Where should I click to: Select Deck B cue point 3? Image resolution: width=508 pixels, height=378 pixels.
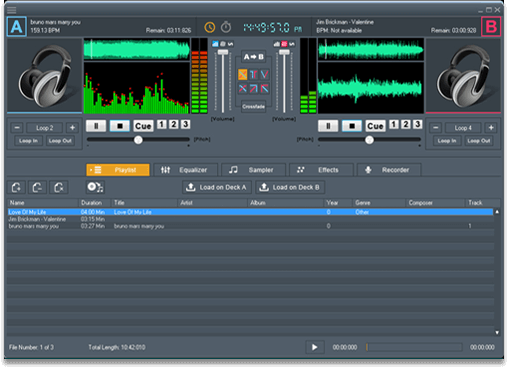[x=417, y=124]
